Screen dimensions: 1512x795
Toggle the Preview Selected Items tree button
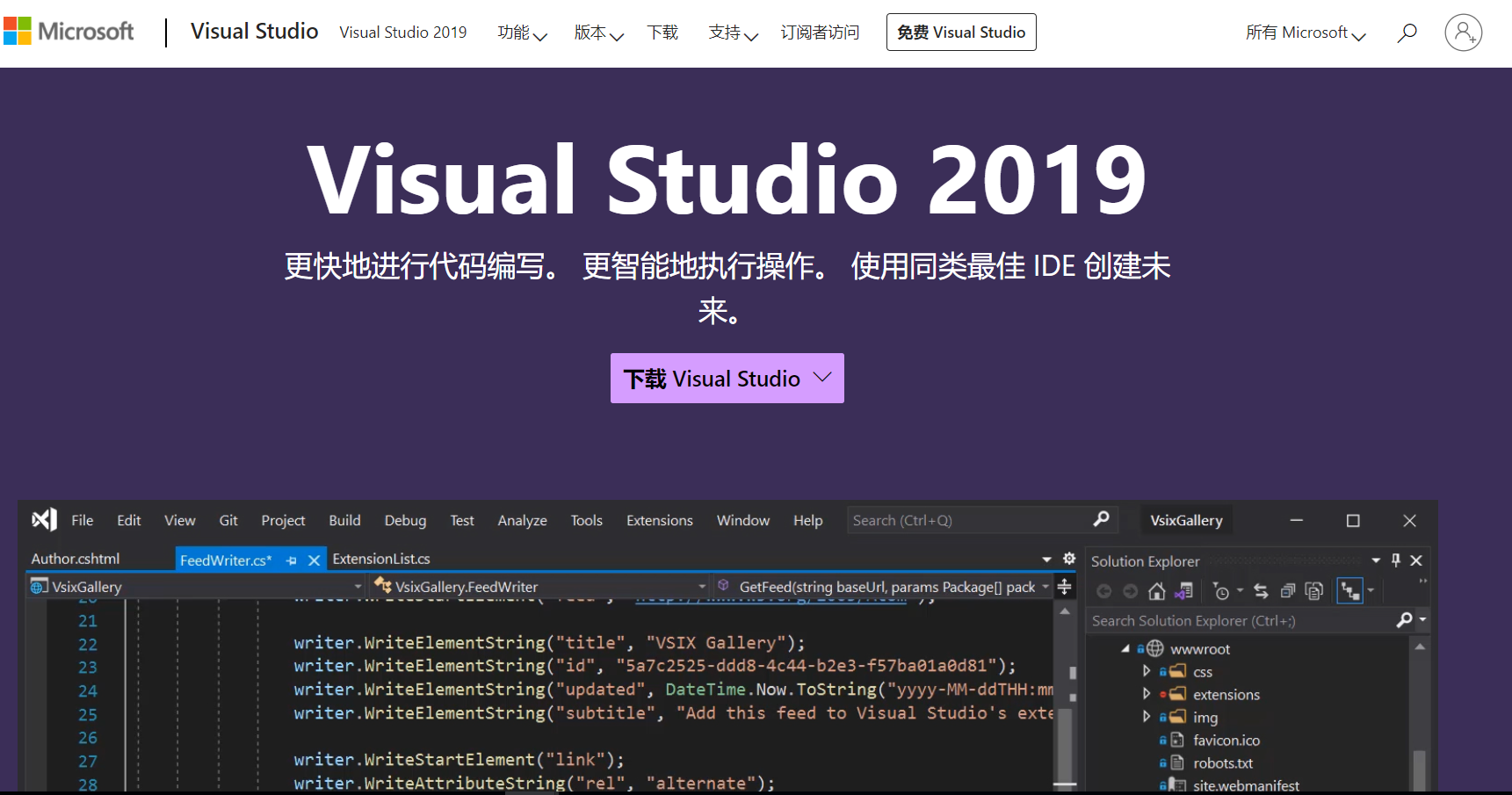(1349, 591)
